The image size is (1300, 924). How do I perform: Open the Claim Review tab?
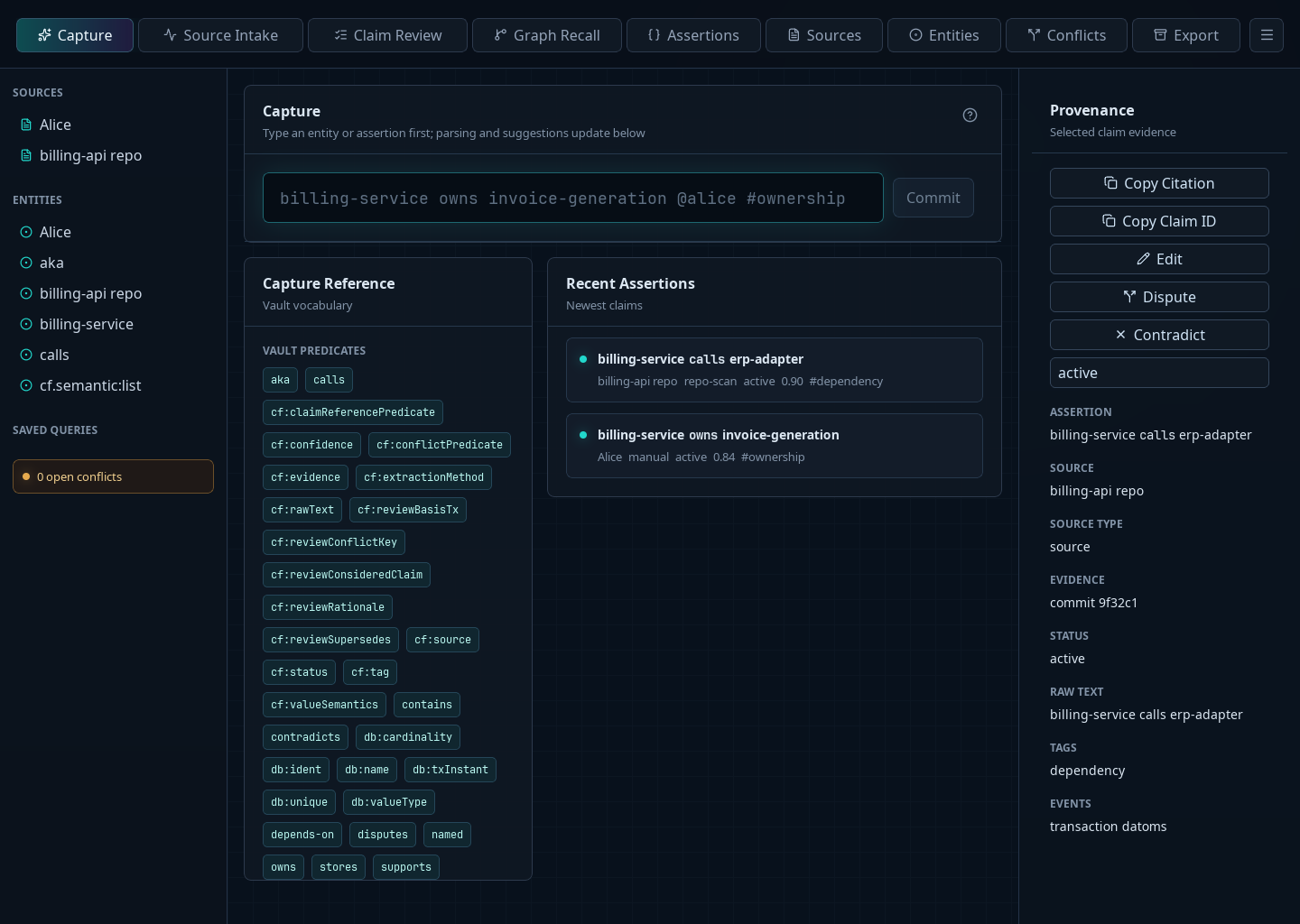(x=387, y=35)
